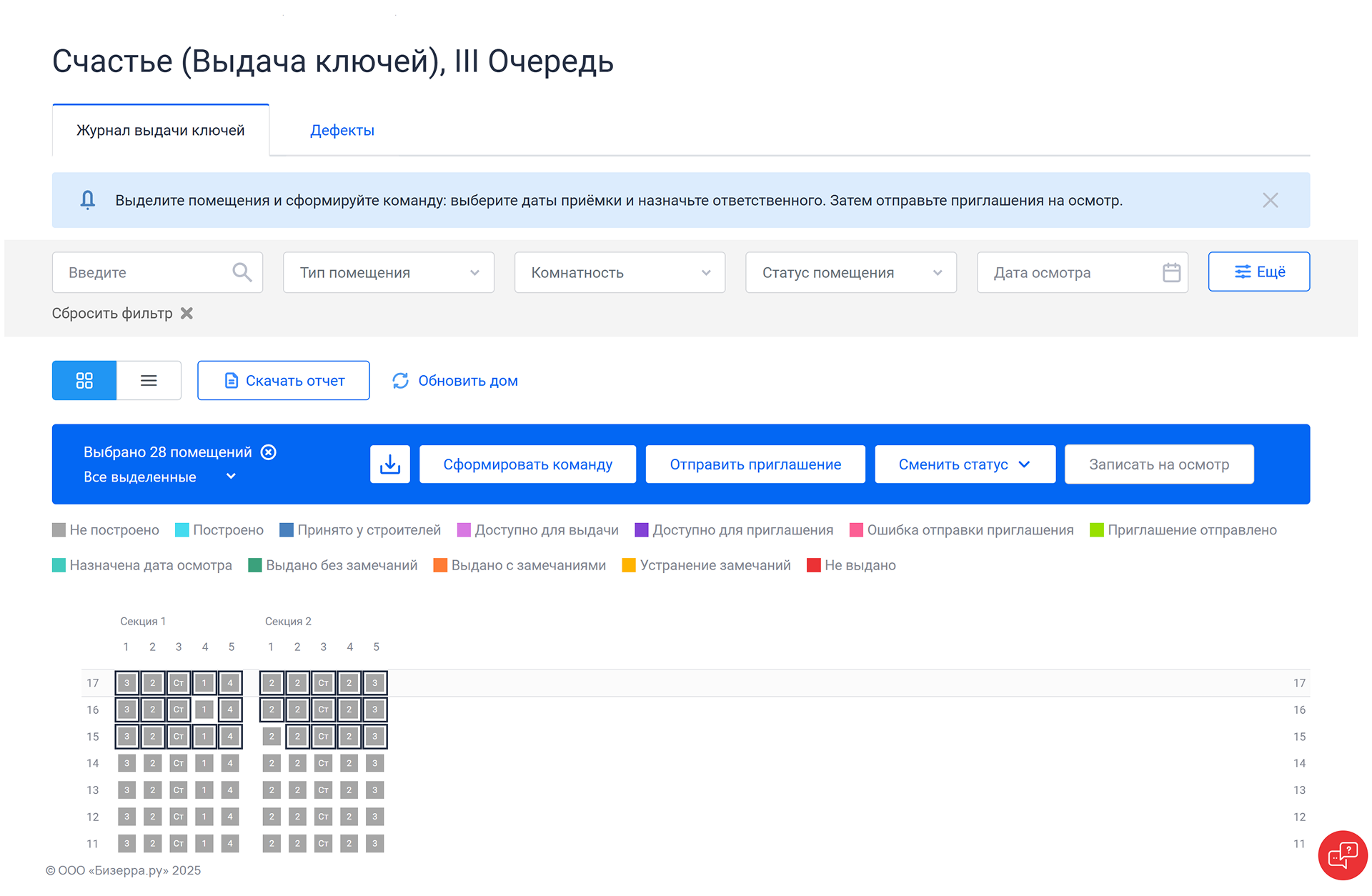Deselect floor 16 apartment in Секция 1 column 5
Viewport: 1372px width, 896px height.
[x=230, y=710]
